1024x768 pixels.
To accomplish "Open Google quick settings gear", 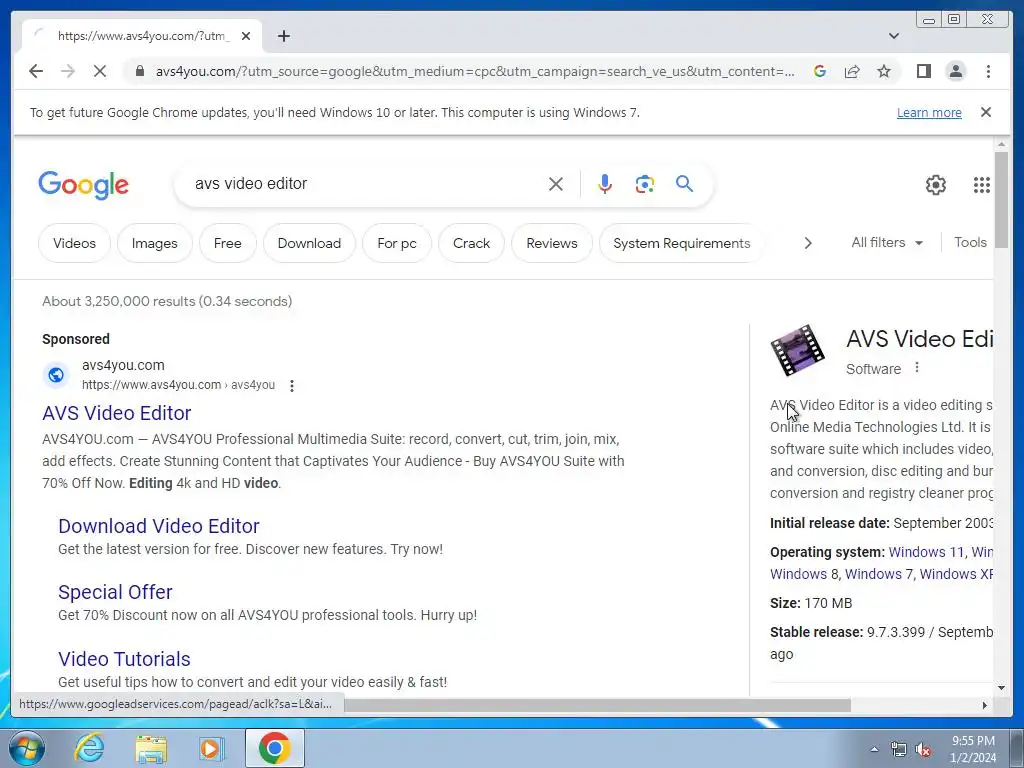I will (x=935, y=185).
